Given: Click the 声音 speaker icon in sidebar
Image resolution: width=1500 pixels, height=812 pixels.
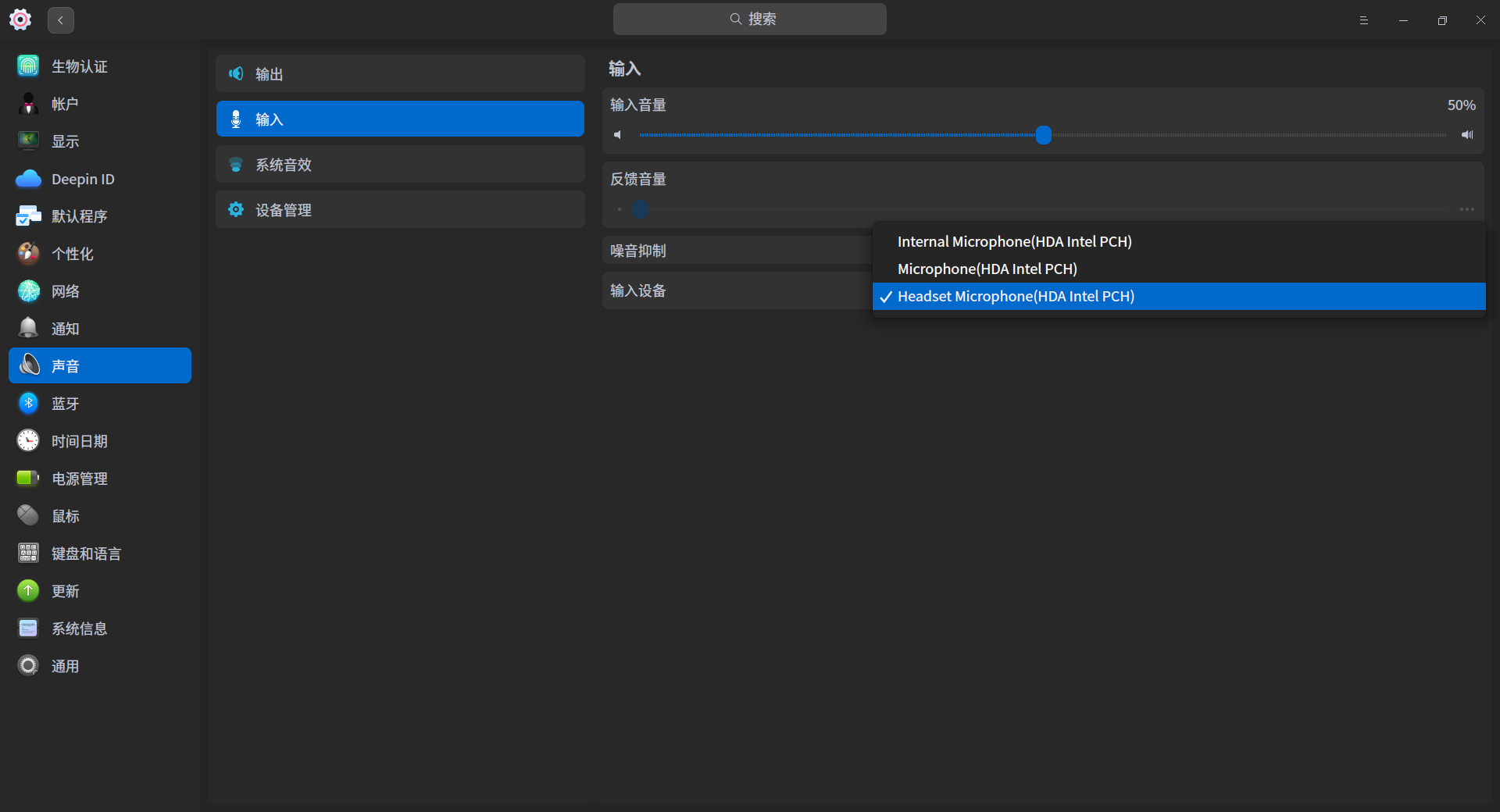Looking at the screenshot, I should [28, 365].
